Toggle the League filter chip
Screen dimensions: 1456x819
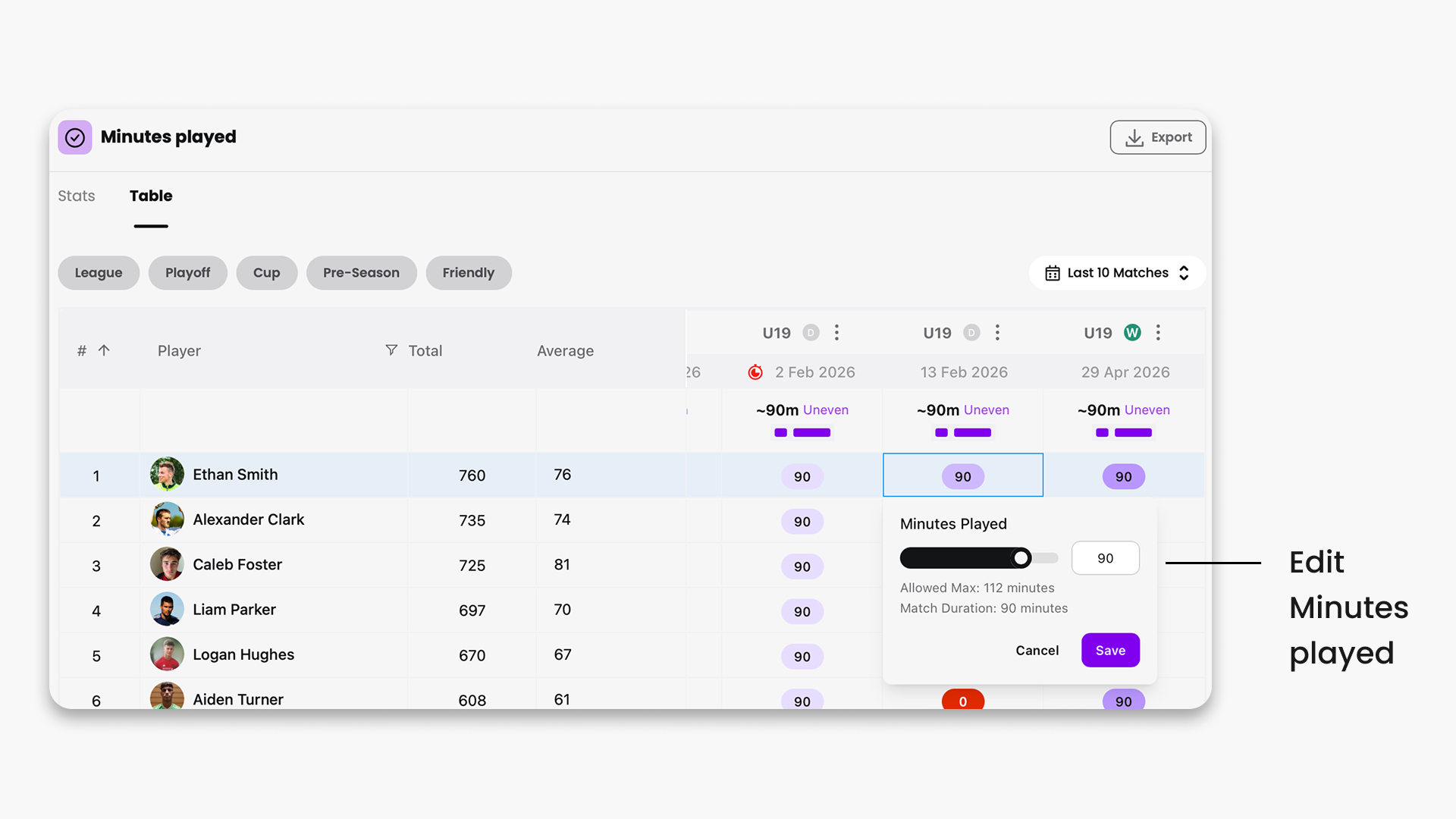coord(99,273)
